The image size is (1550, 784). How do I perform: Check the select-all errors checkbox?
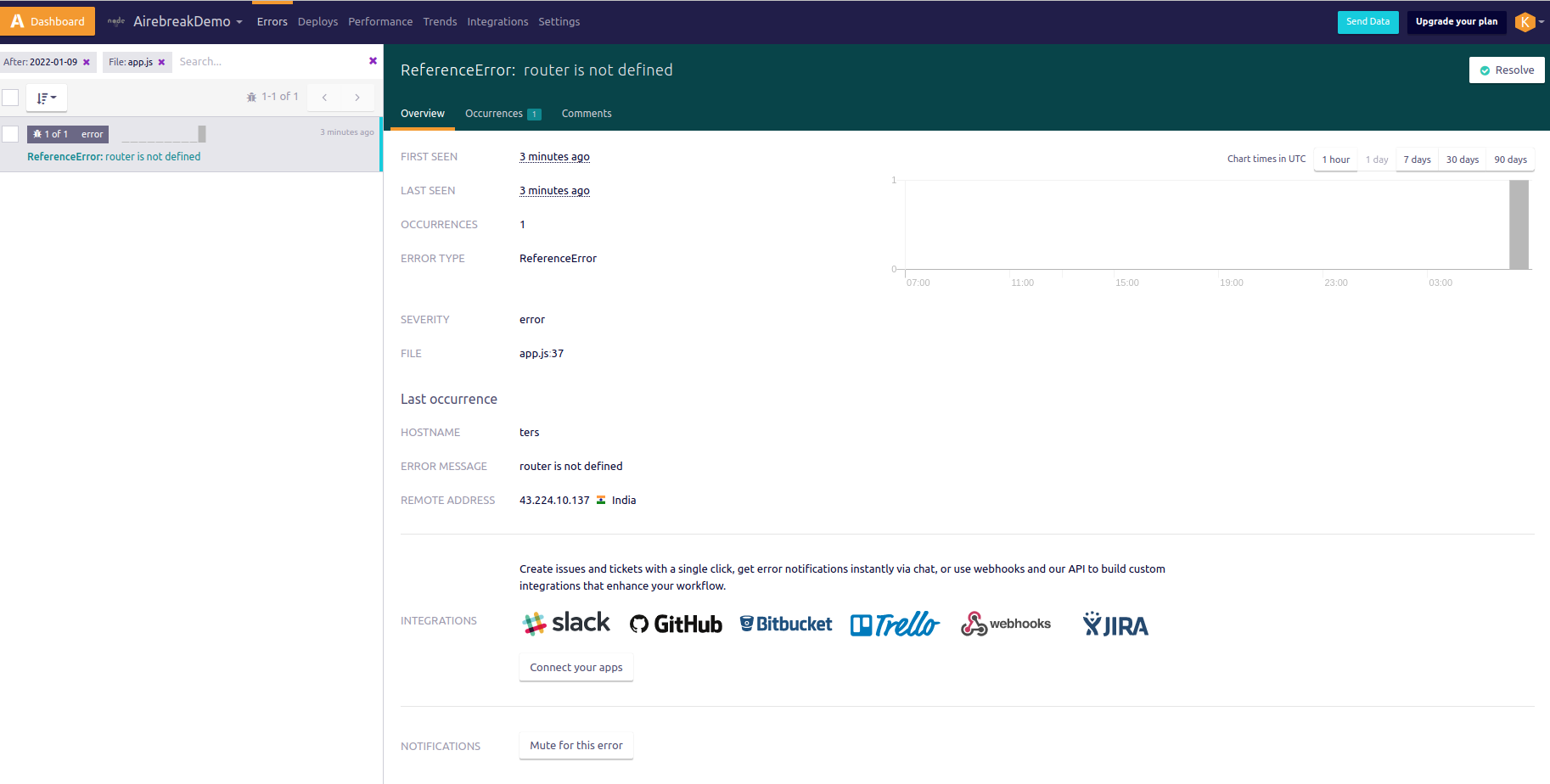tap(11, 97)
